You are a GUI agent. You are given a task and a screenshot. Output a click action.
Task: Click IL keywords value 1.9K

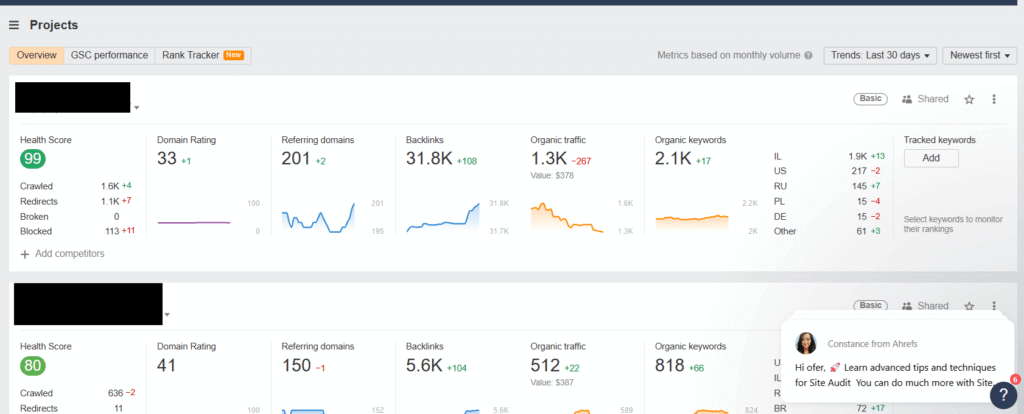[x=857, y=156]
